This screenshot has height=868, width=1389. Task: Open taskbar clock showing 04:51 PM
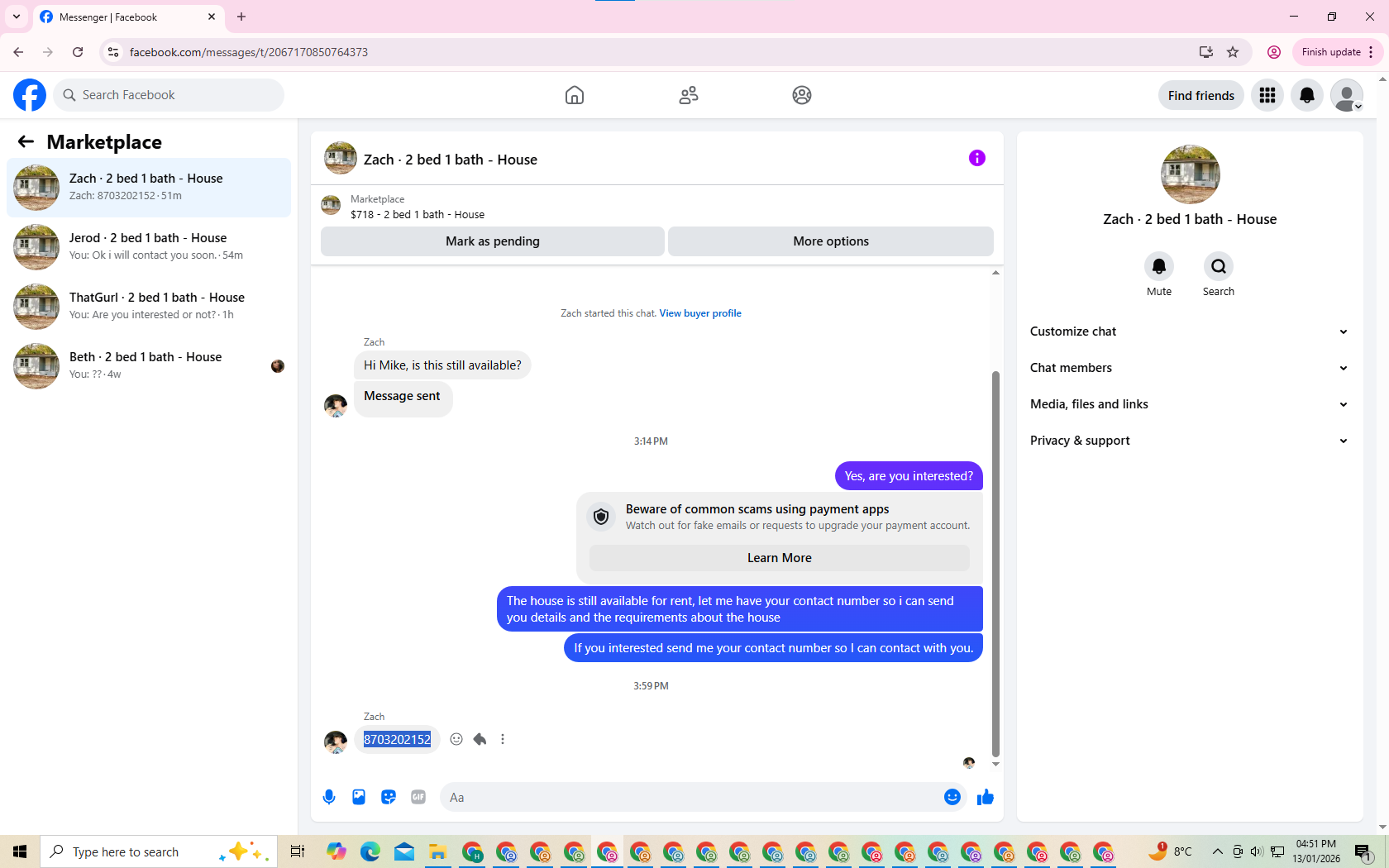click(x=1316, y=851)
